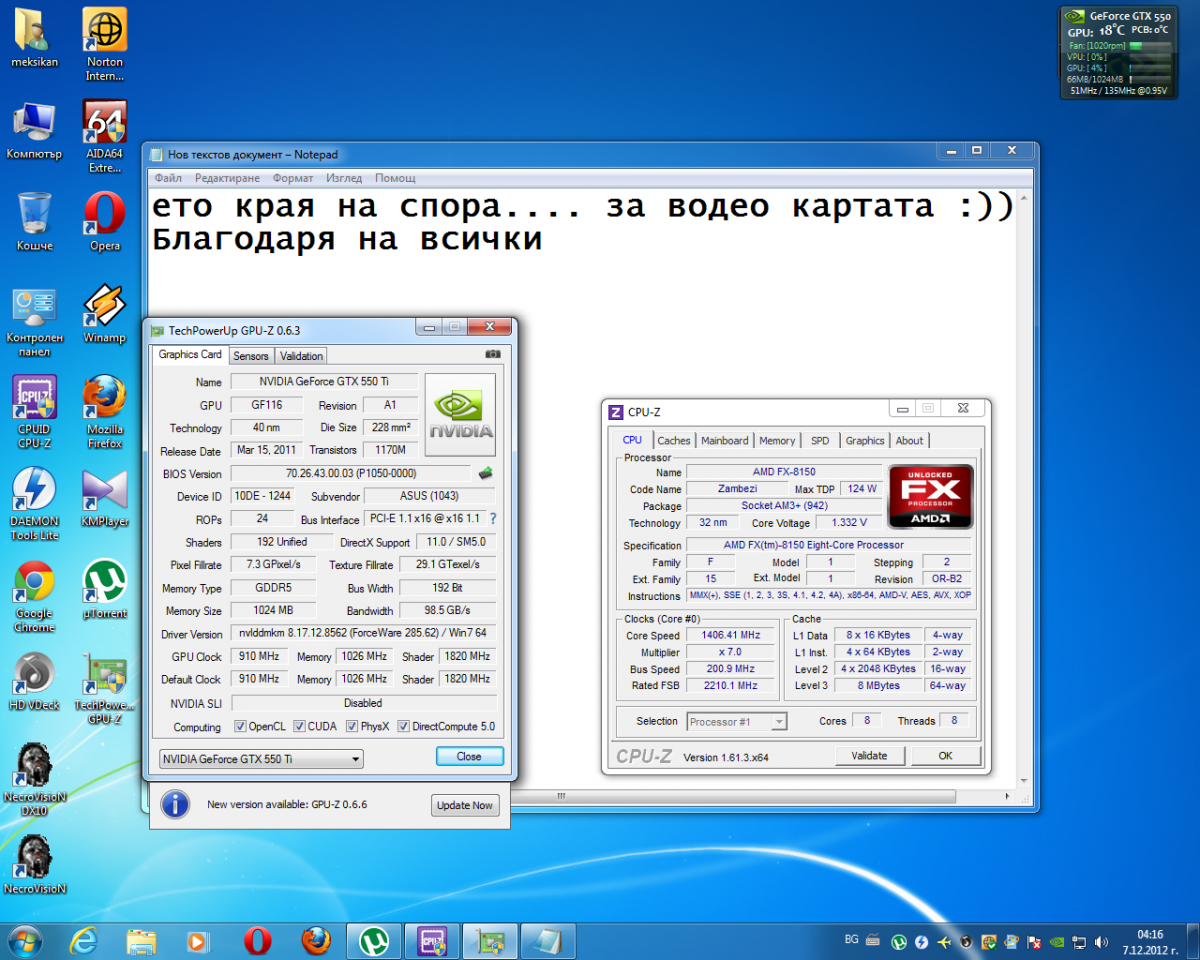Open the AIDA64 Extreme desktop shortcut
Viewport: 1200px width, 960px height.
[x=104, y=137]
